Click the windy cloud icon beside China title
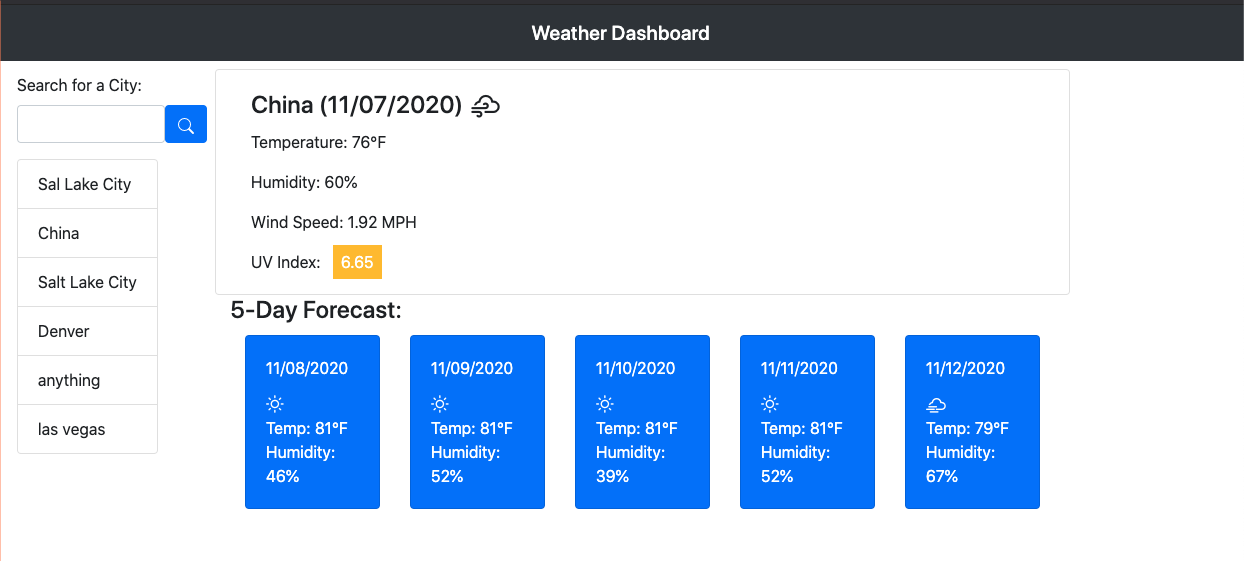This screenshot has height=561, width=1244. coord(485,105)
